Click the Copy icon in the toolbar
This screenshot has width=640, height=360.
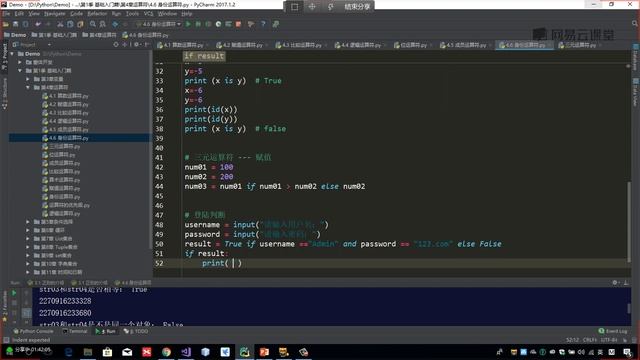click(x=70, y=24)
